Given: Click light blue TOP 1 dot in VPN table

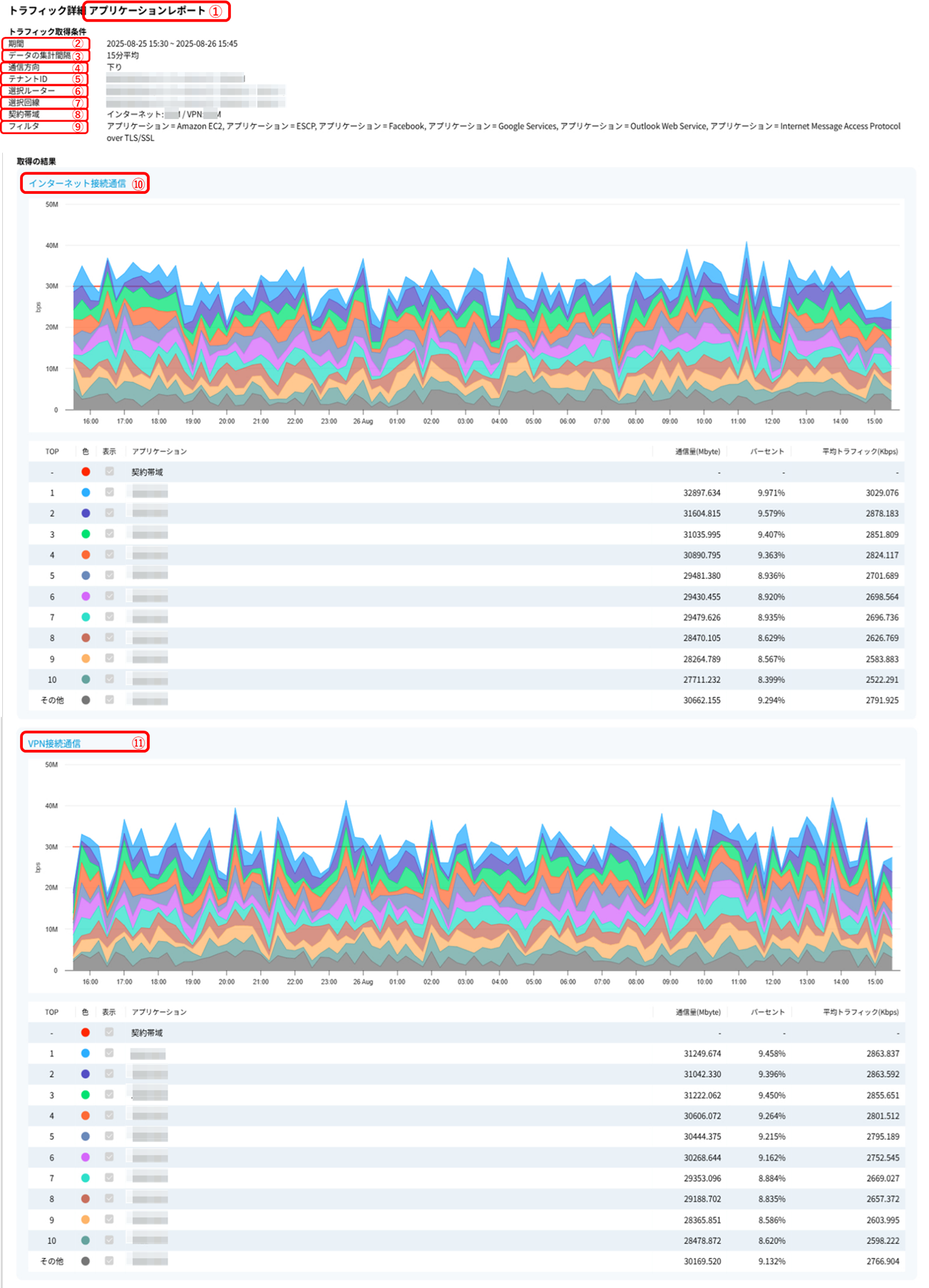Looking at the screenshot, I should (86, 1053).
